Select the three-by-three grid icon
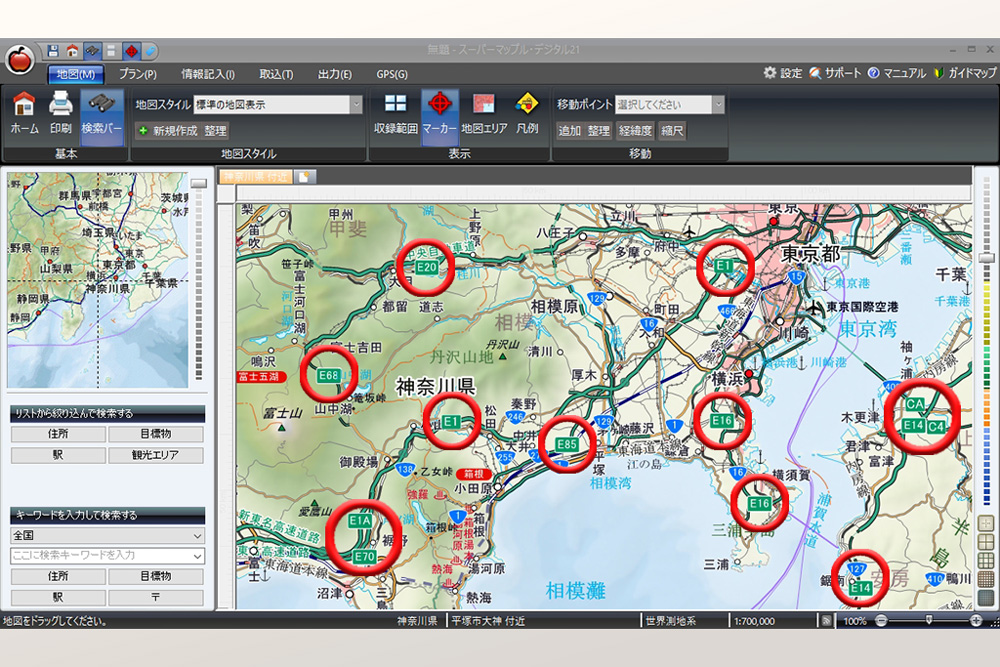The height and width of the screenshot is (667, 1000). 986,561
